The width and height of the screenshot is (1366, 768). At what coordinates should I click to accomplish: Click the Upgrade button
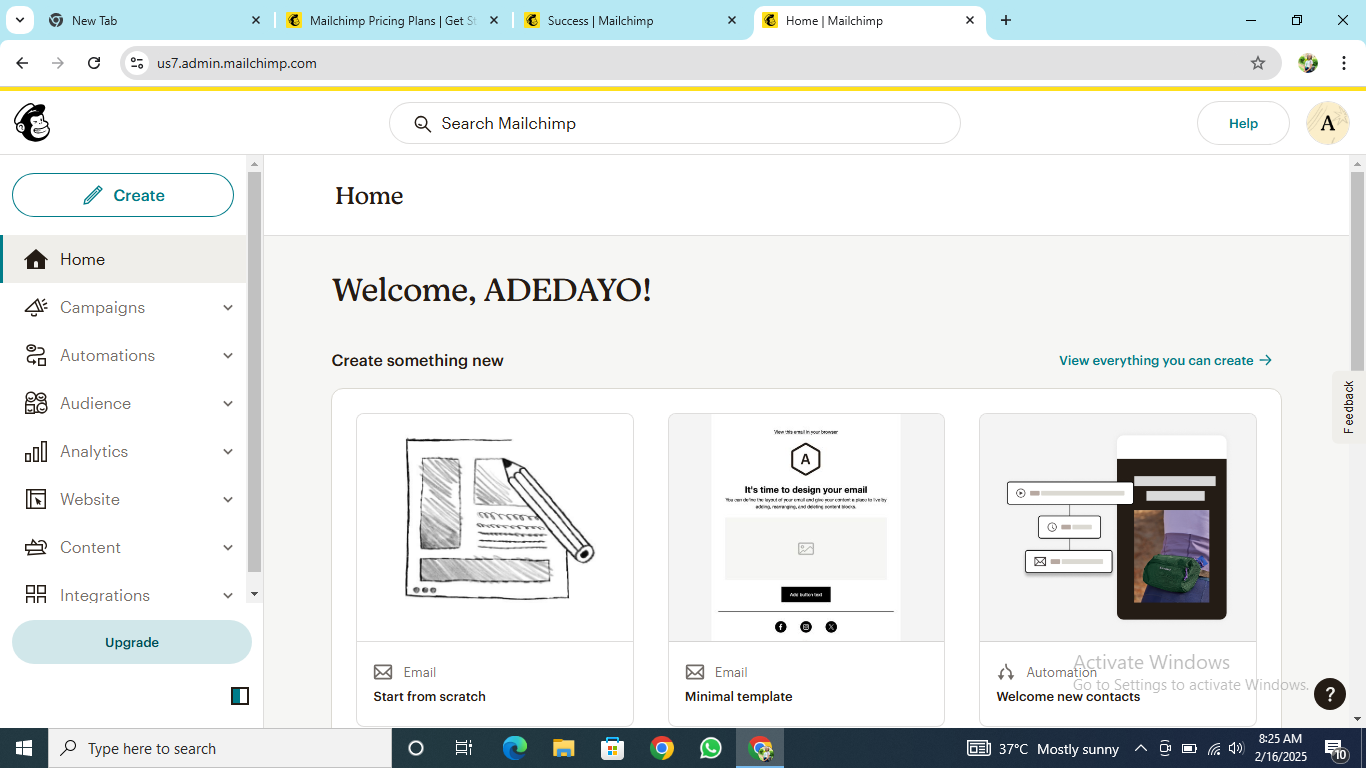(x=132, y=642)
